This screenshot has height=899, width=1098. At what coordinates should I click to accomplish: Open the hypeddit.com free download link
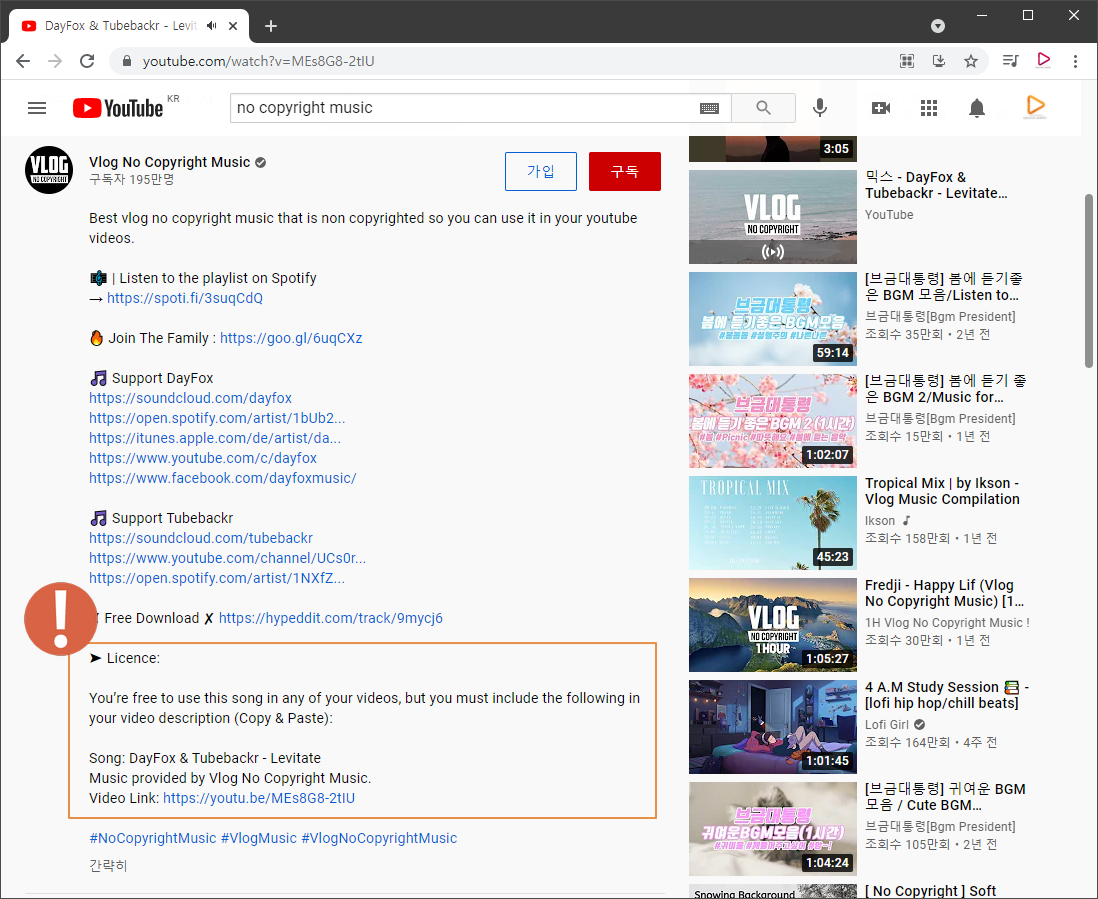(x=331, y=618)
